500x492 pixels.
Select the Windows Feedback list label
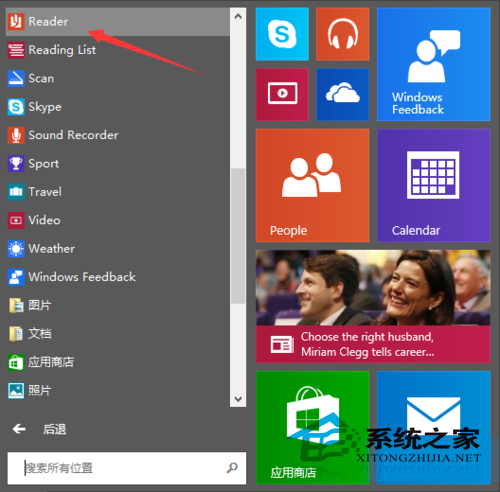tap(82, 277)
